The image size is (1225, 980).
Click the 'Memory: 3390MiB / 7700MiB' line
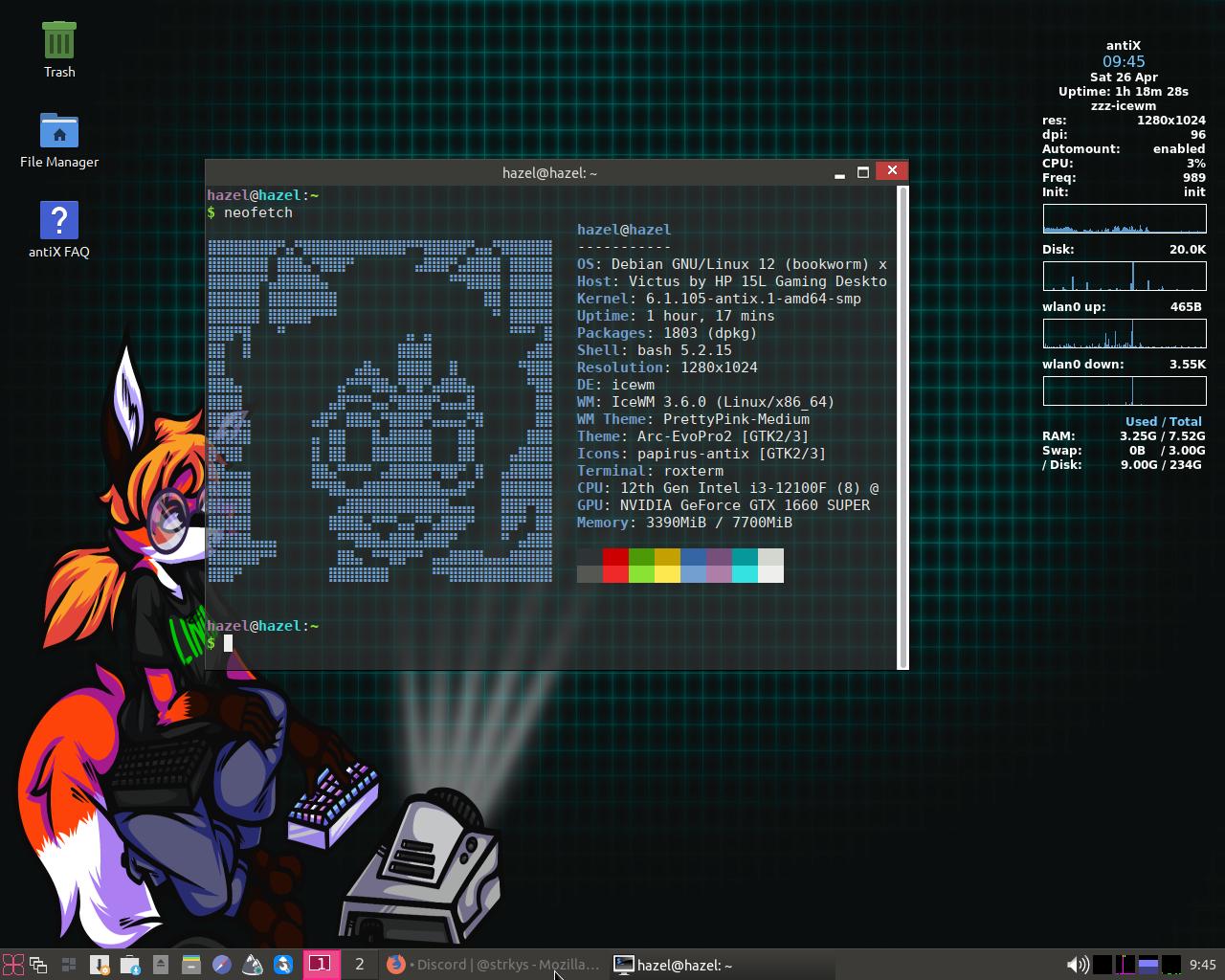coord(684,523)
